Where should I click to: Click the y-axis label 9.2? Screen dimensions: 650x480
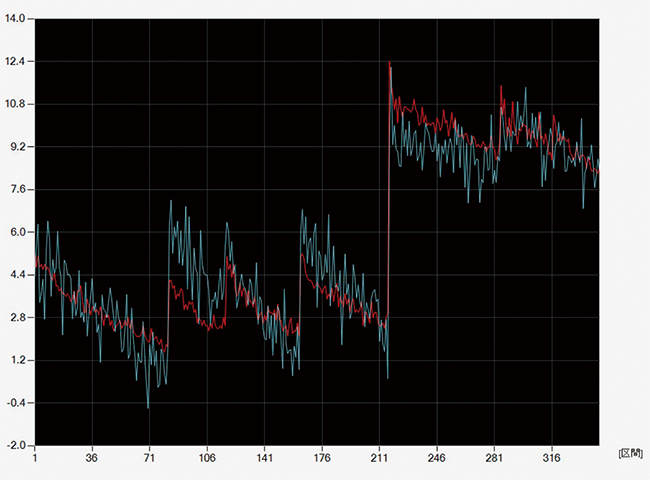pos(17,147)
